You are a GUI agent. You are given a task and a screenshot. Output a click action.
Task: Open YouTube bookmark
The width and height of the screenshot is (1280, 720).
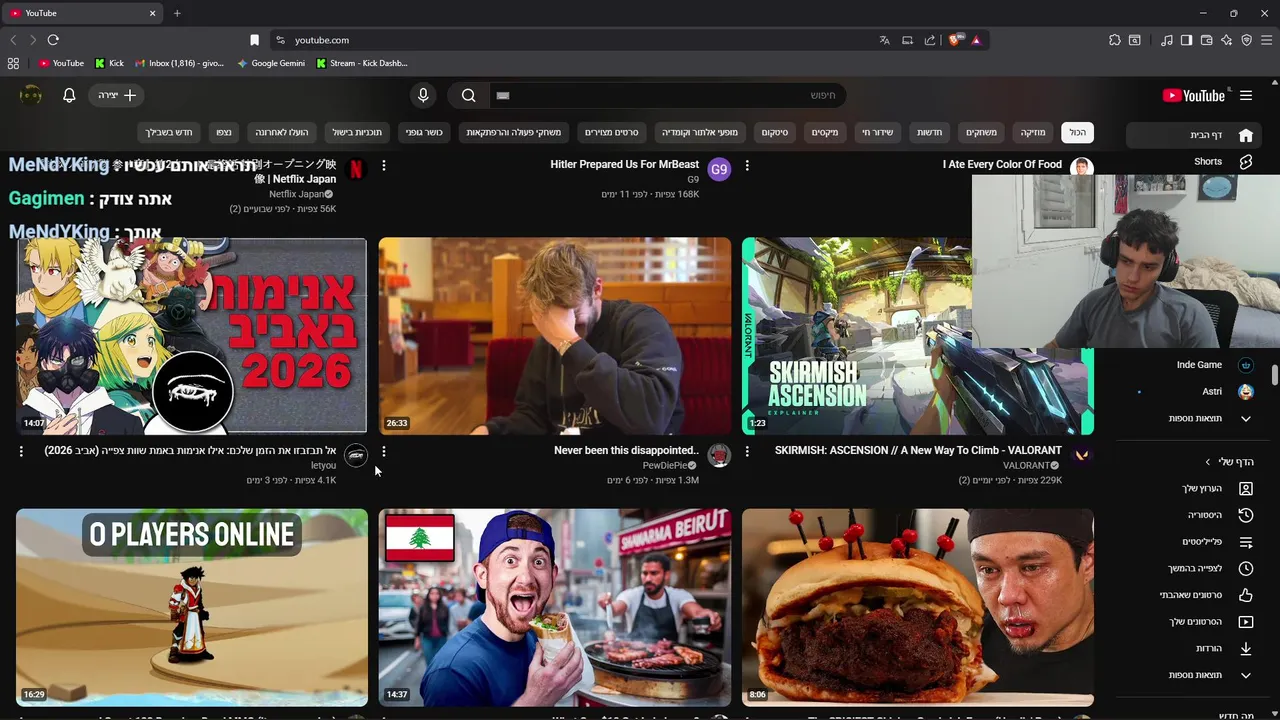61,63
